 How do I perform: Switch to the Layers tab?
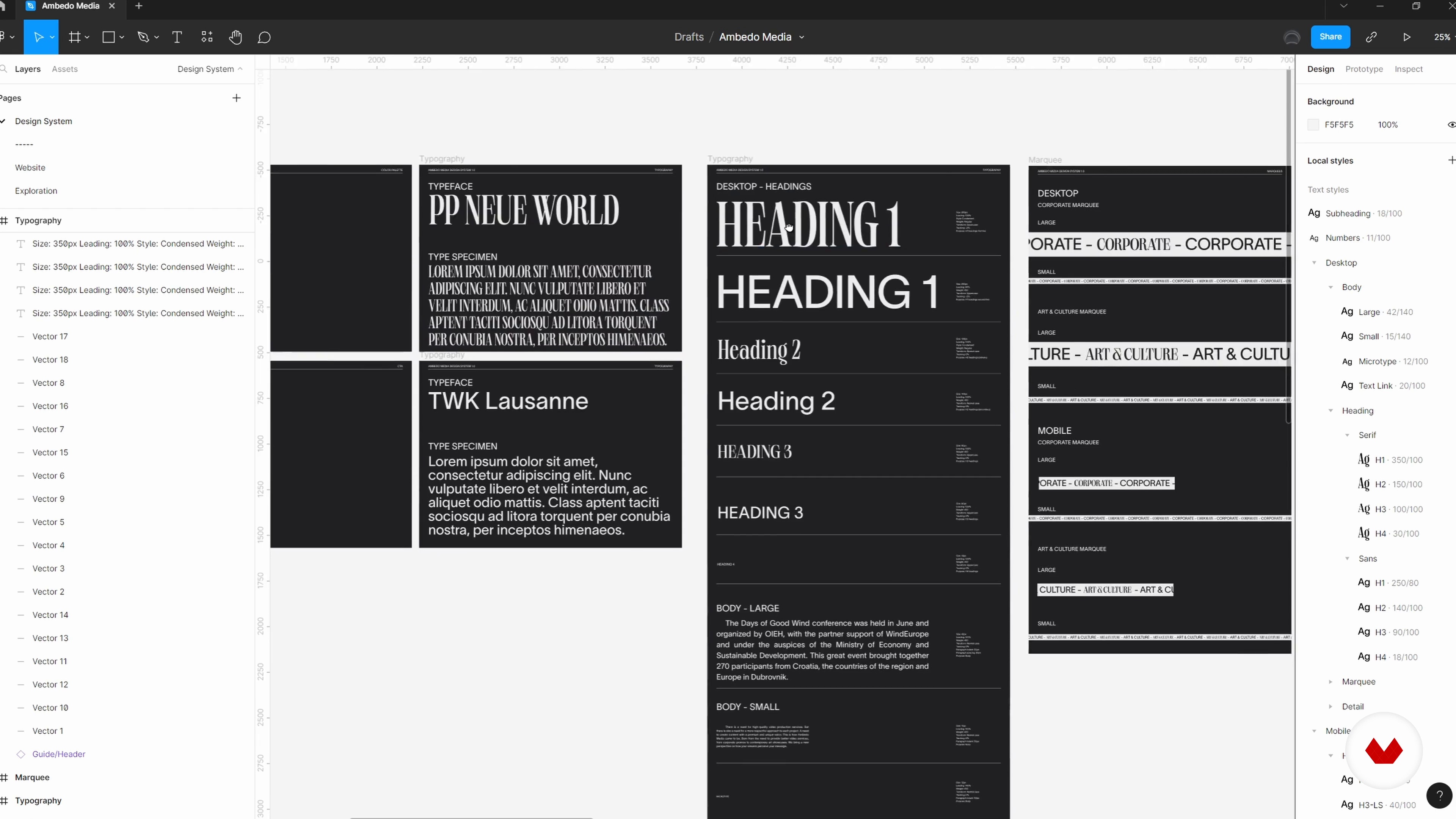[28, 69]
